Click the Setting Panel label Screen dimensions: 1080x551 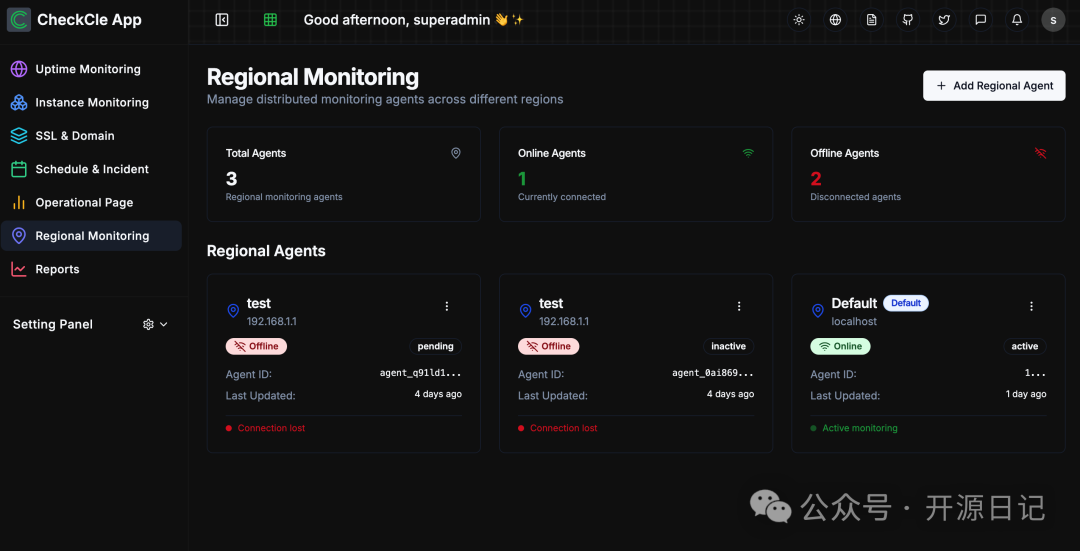coord(52,324)
